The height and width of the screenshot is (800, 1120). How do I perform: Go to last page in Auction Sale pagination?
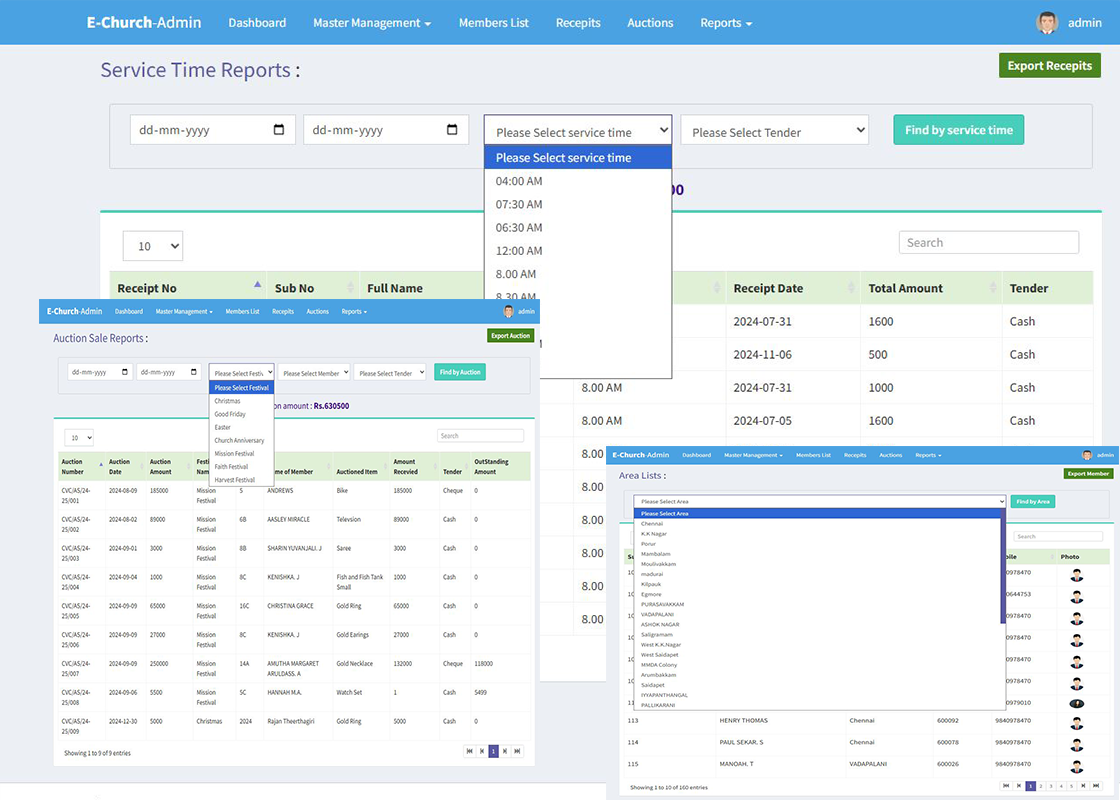(x=517, y=751)
